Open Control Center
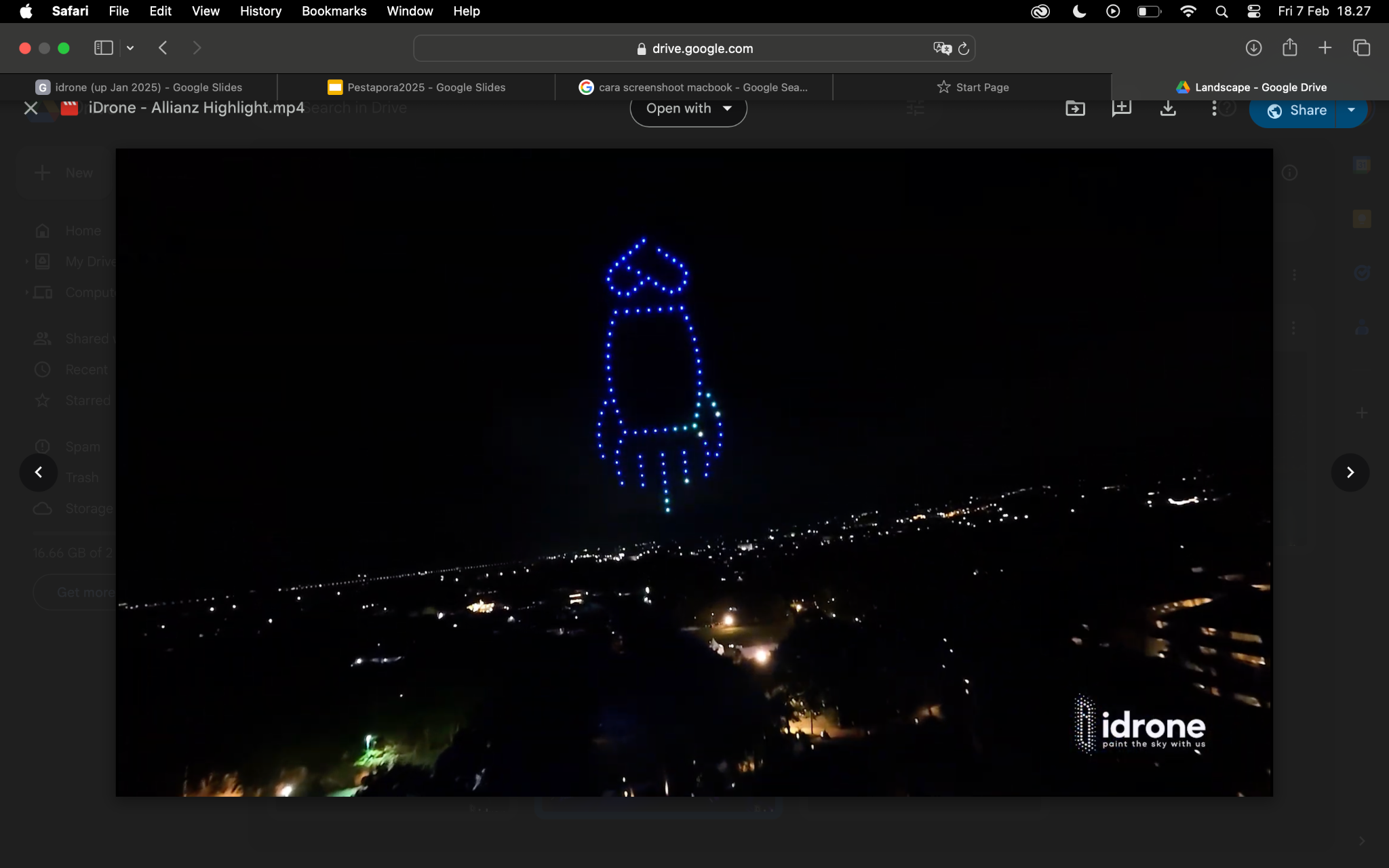 (x=1254, y=12)
